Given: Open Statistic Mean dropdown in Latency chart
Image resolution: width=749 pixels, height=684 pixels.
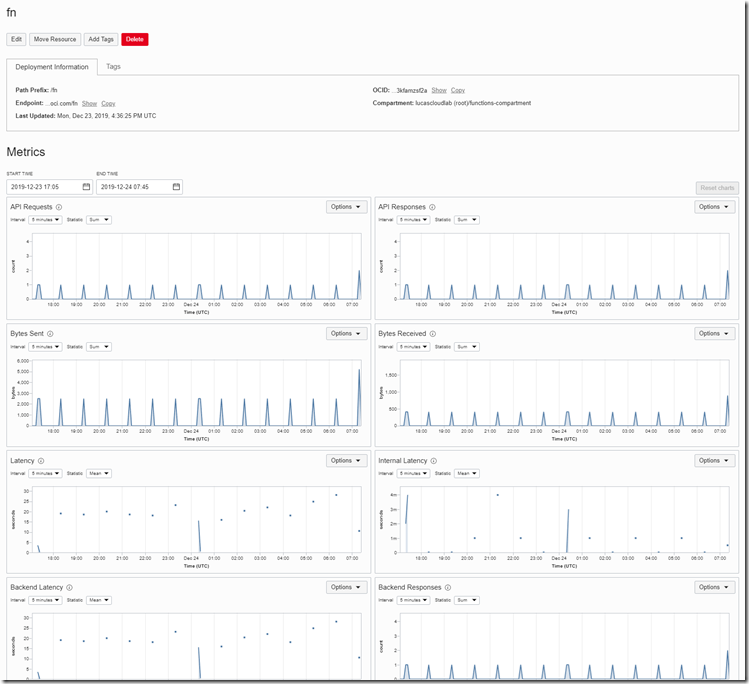Looking at the screenshot, I should click(x=98, y=474).
